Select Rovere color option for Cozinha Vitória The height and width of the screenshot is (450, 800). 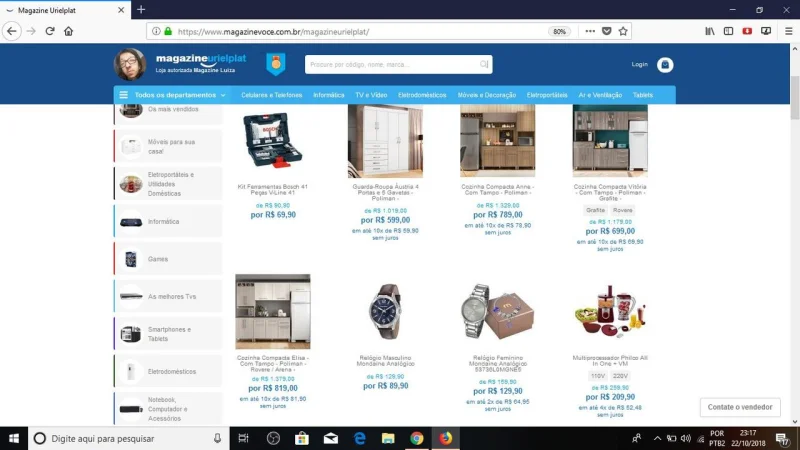click(x=622, y=210)
